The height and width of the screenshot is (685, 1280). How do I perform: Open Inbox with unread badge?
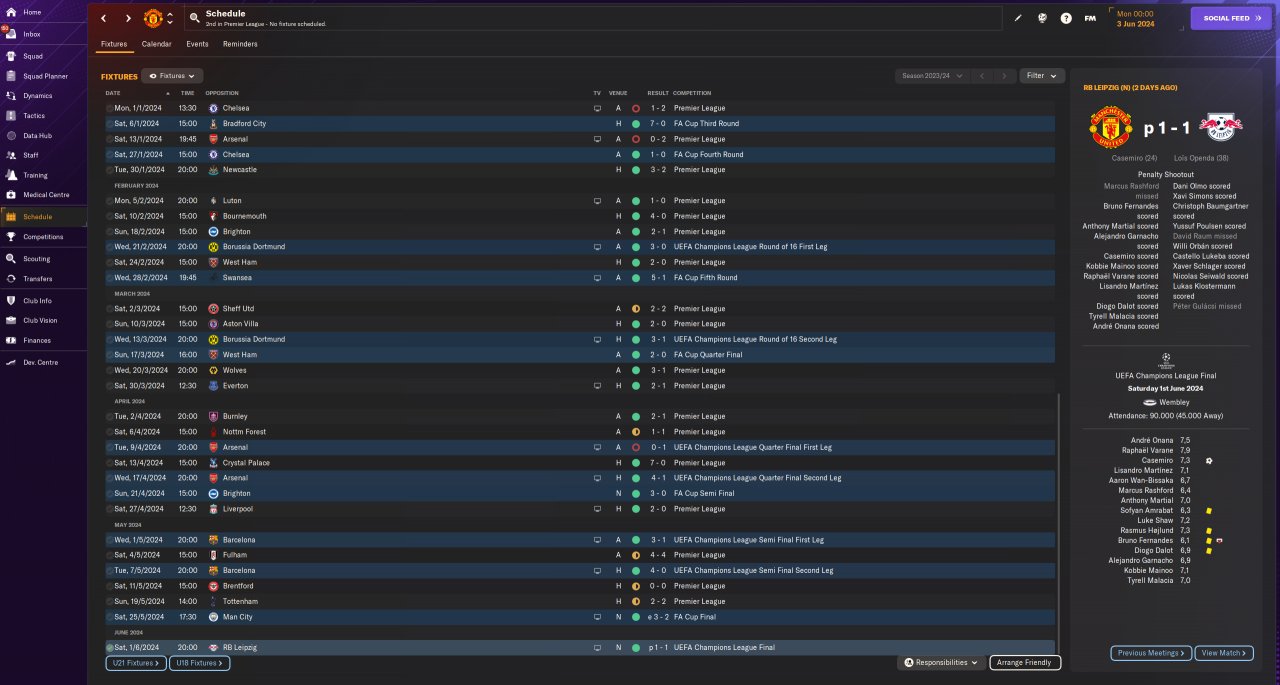click(x=11, y=34)
